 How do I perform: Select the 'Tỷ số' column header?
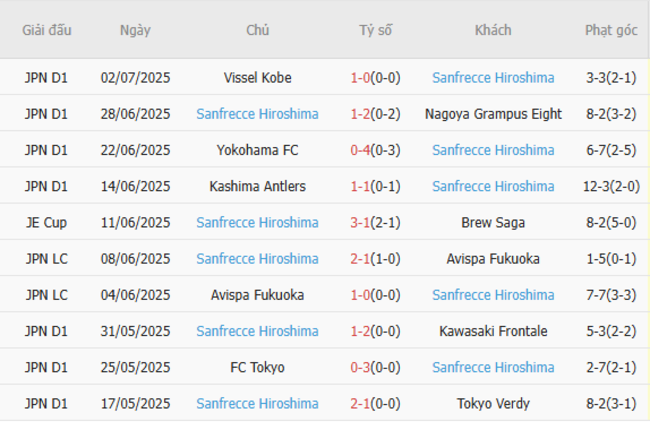click(x=375, y=30)
